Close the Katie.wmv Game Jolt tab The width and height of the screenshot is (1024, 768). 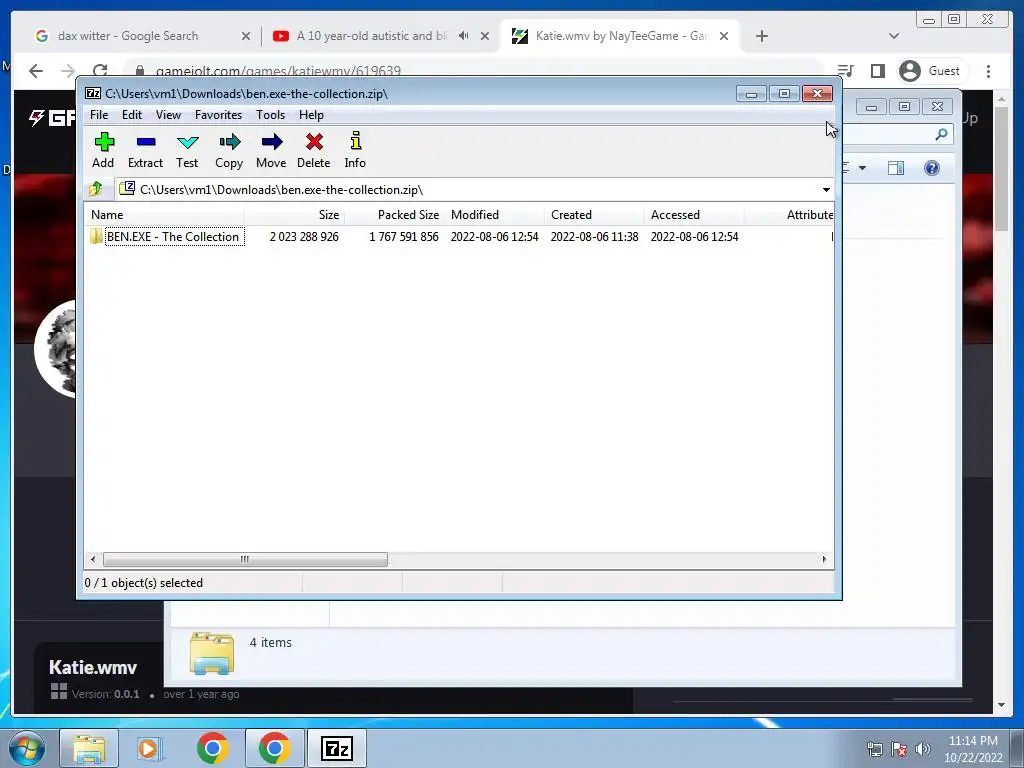point(724,36)
